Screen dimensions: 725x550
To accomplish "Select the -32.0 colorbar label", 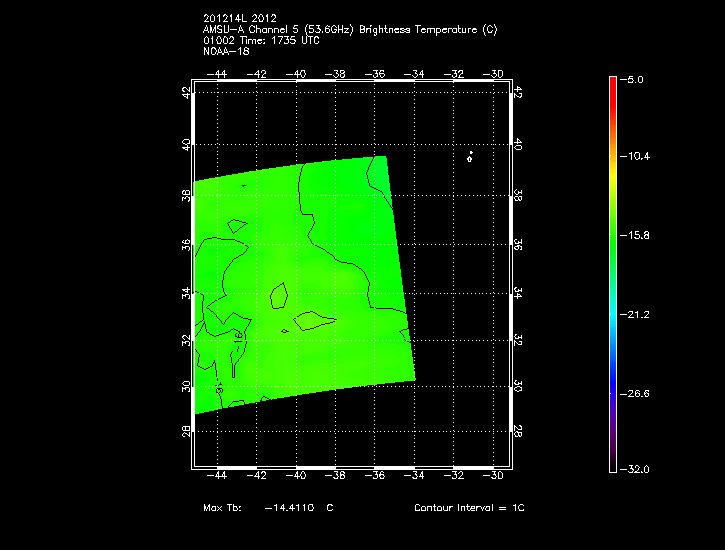I will point(640,469).
